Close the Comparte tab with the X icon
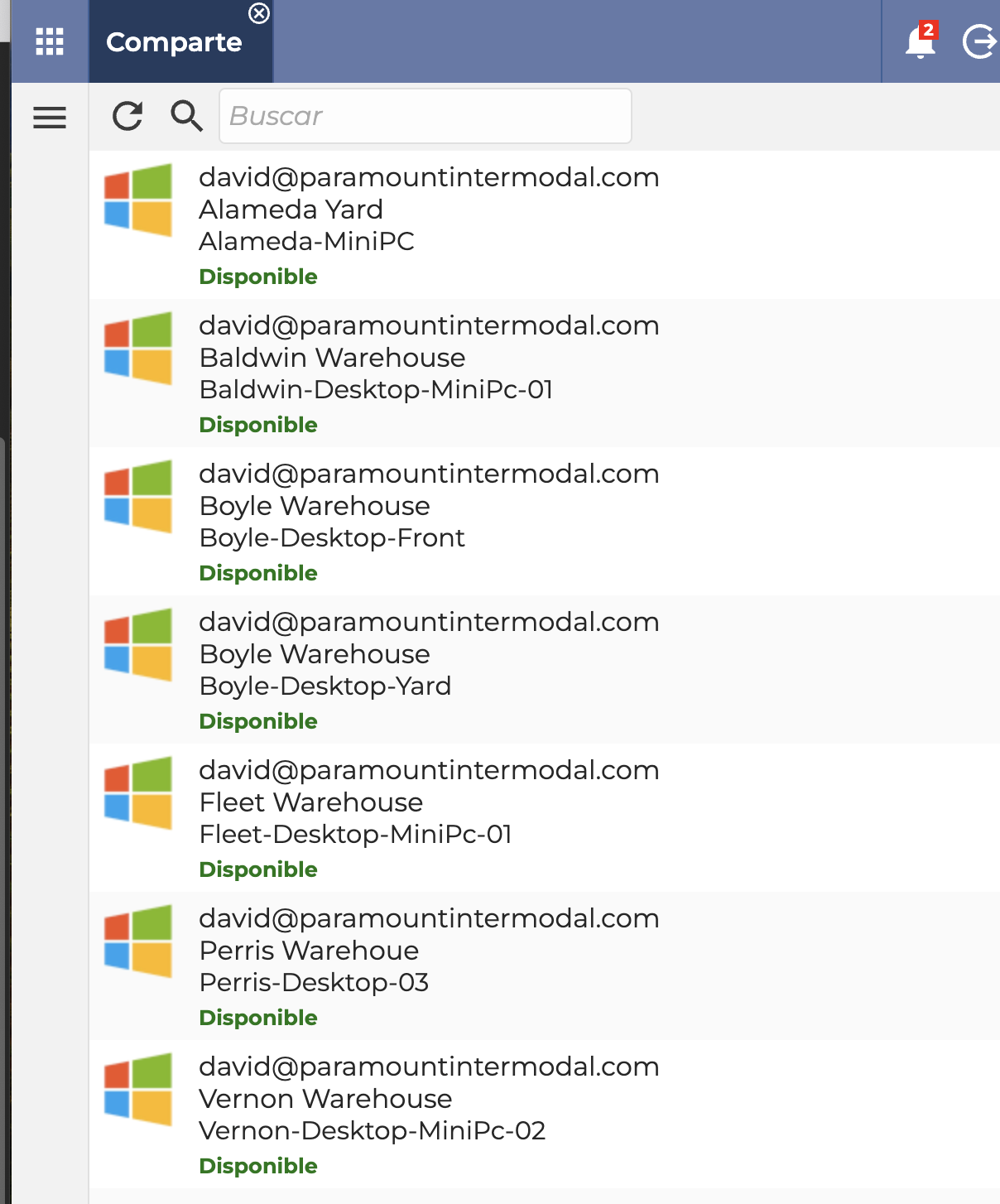 pyautogui.click(x=259, y=13)
